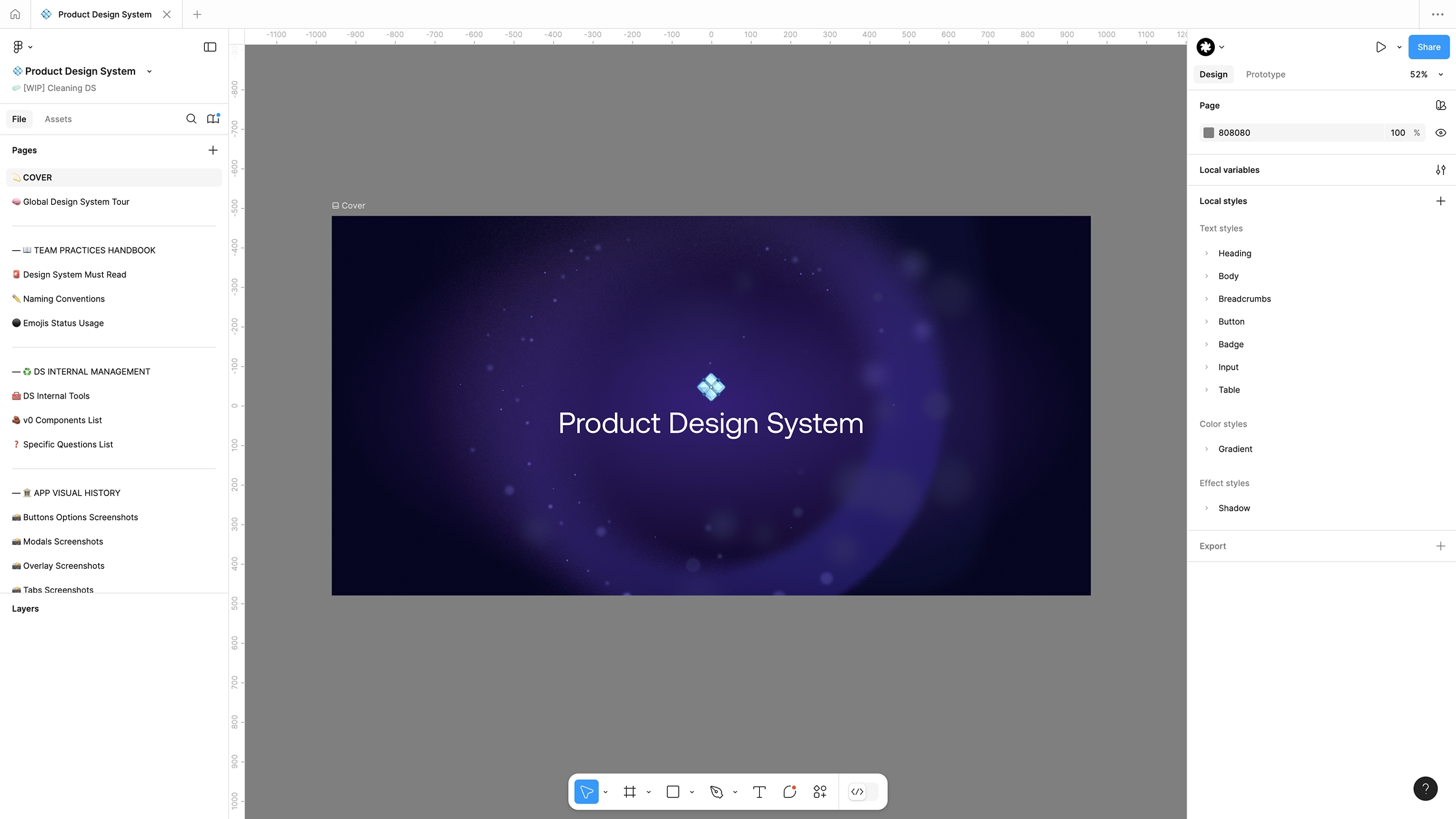Select the COVER page in the pages list
The height and width of the screenshot is (819, 1456).
click(x=37, y=177)
